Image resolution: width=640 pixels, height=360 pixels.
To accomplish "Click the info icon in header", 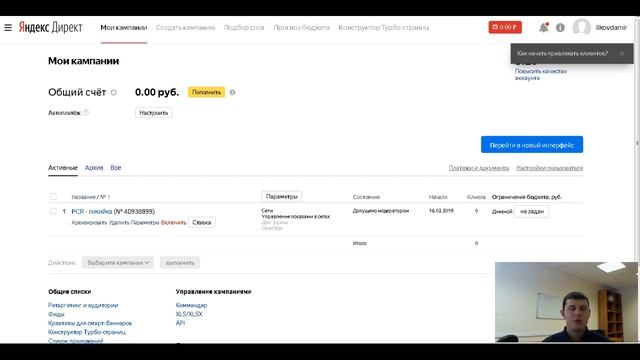I will click(560, 27).
